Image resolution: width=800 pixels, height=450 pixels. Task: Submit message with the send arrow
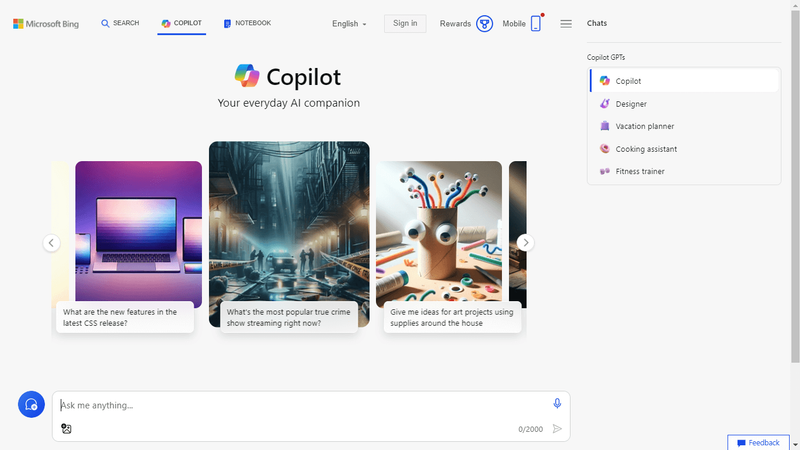(557, 429)
